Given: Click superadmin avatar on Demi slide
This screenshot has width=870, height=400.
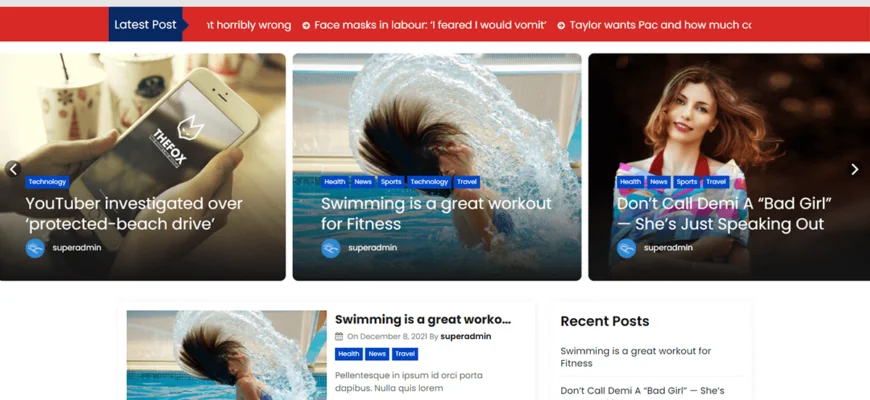Looking at the screenshot, I should click(x=626, y=248).
